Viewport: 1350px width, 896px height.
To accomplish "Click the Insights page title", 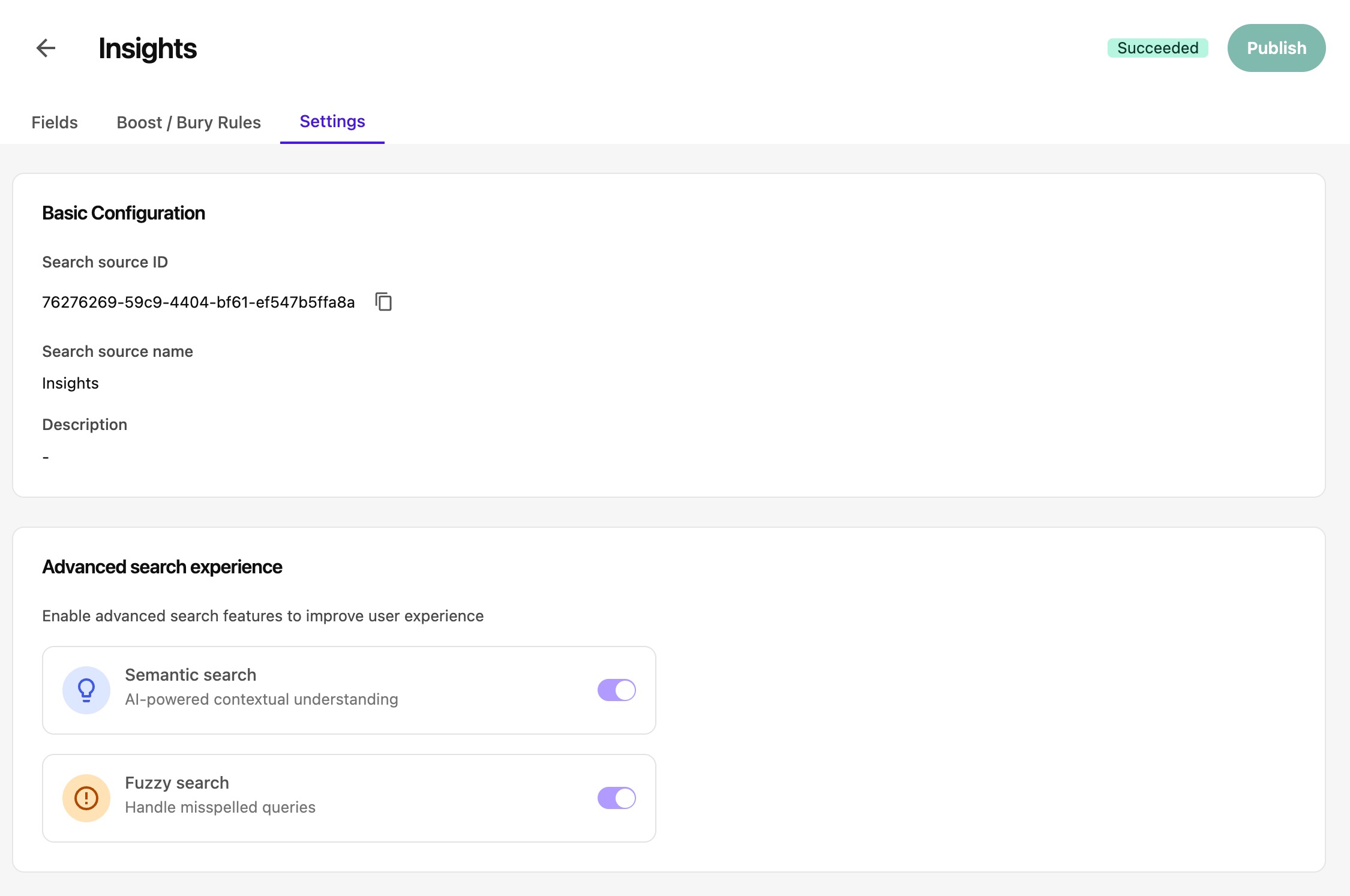I will (x=147, y=48).
